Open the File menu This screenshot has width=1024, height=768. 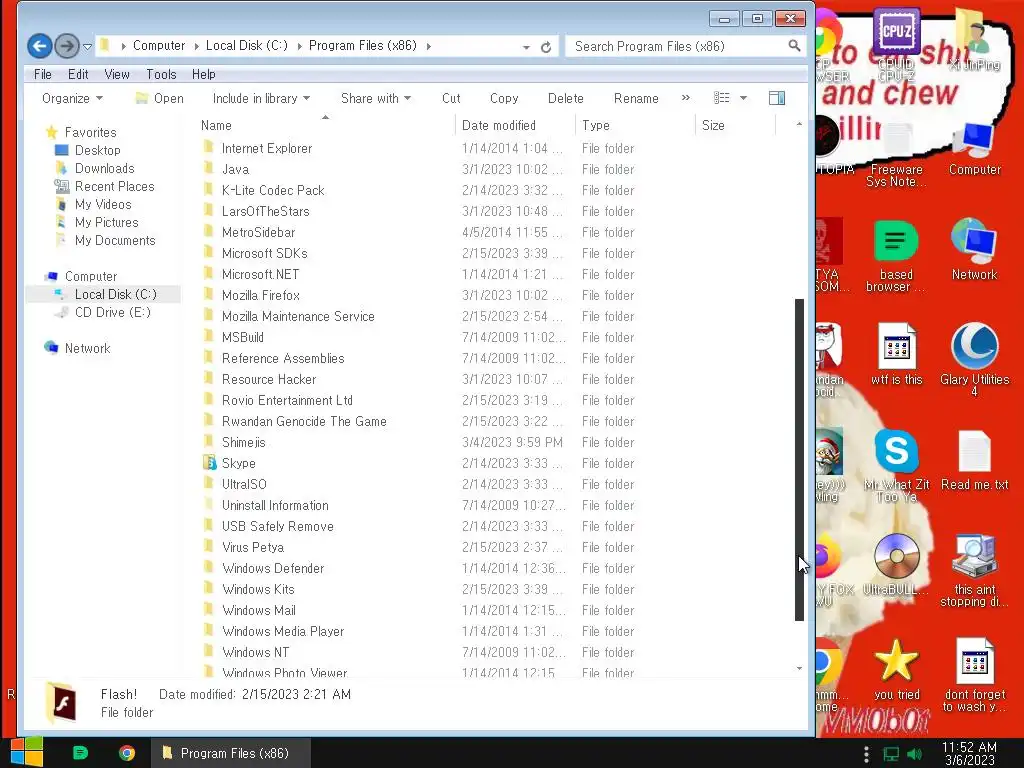point(42,74)
